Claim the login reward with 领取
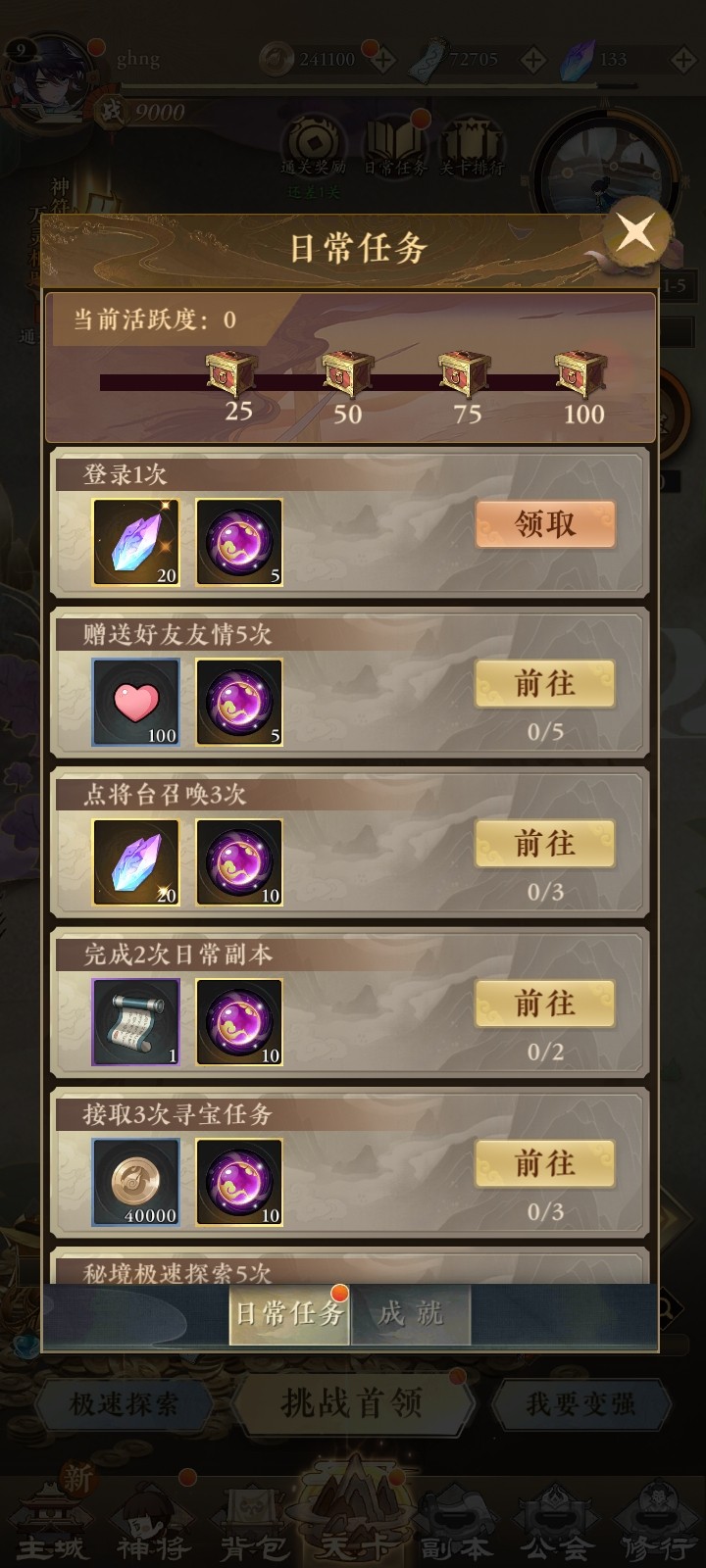The image size is (706, 1568). point(545,523)
